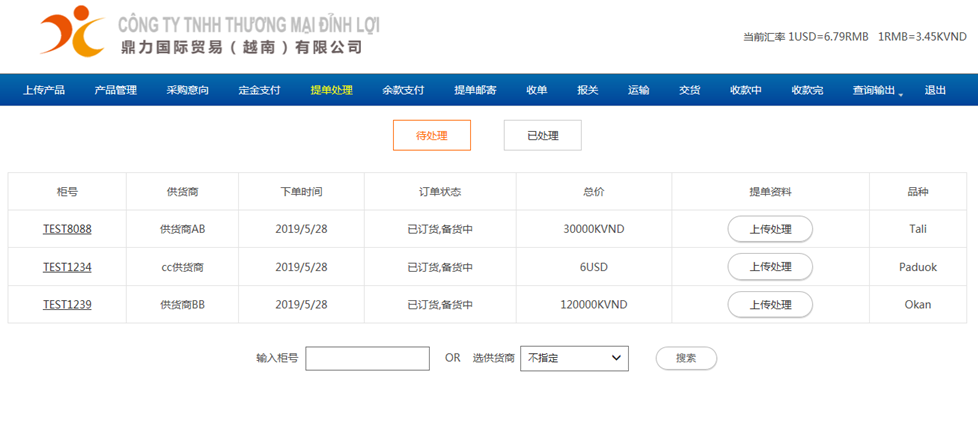This screenshot has width=978, height=425.
Task: Switch to the 已处理 tab
Action: coord(543,135)
